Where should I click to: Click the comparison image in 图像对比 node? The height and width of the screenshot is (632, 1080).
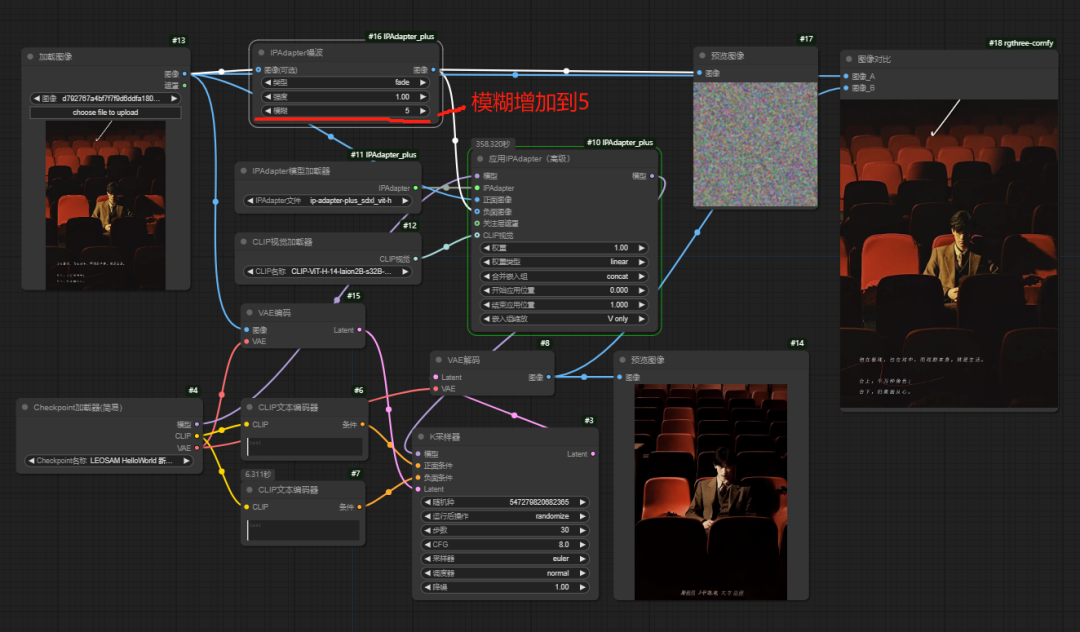(x=949, y=253)
